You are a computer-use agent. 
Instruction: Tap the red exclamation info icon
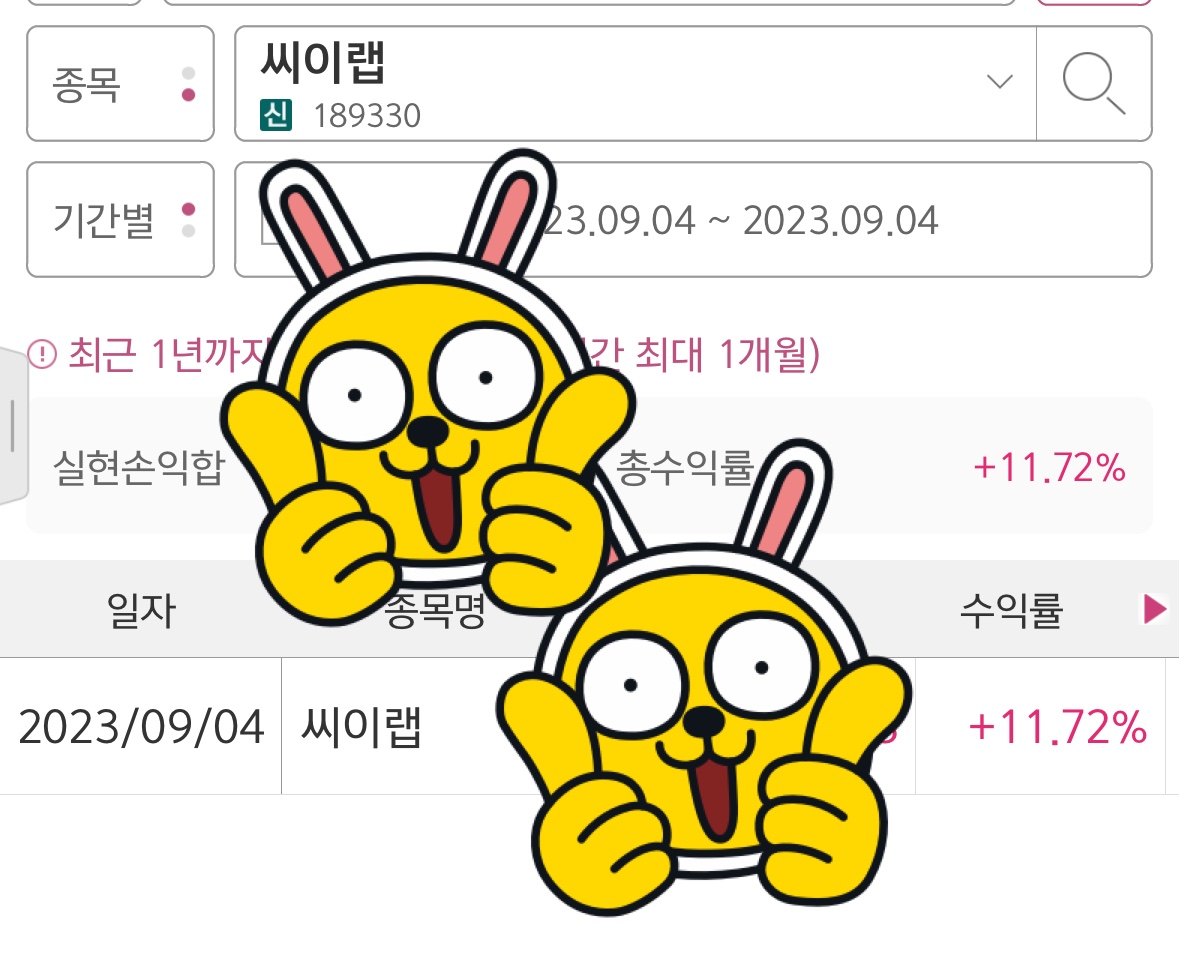click(42, 353)
